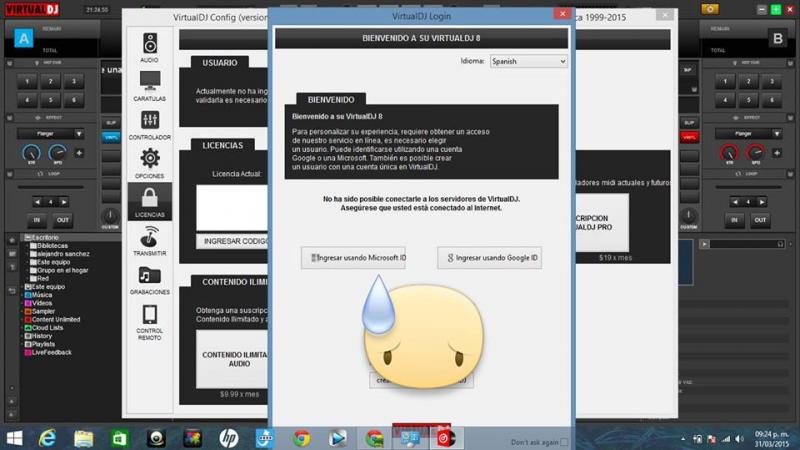Open the CARATULAS settings section
800x450 pixels.
pos(149,86)
